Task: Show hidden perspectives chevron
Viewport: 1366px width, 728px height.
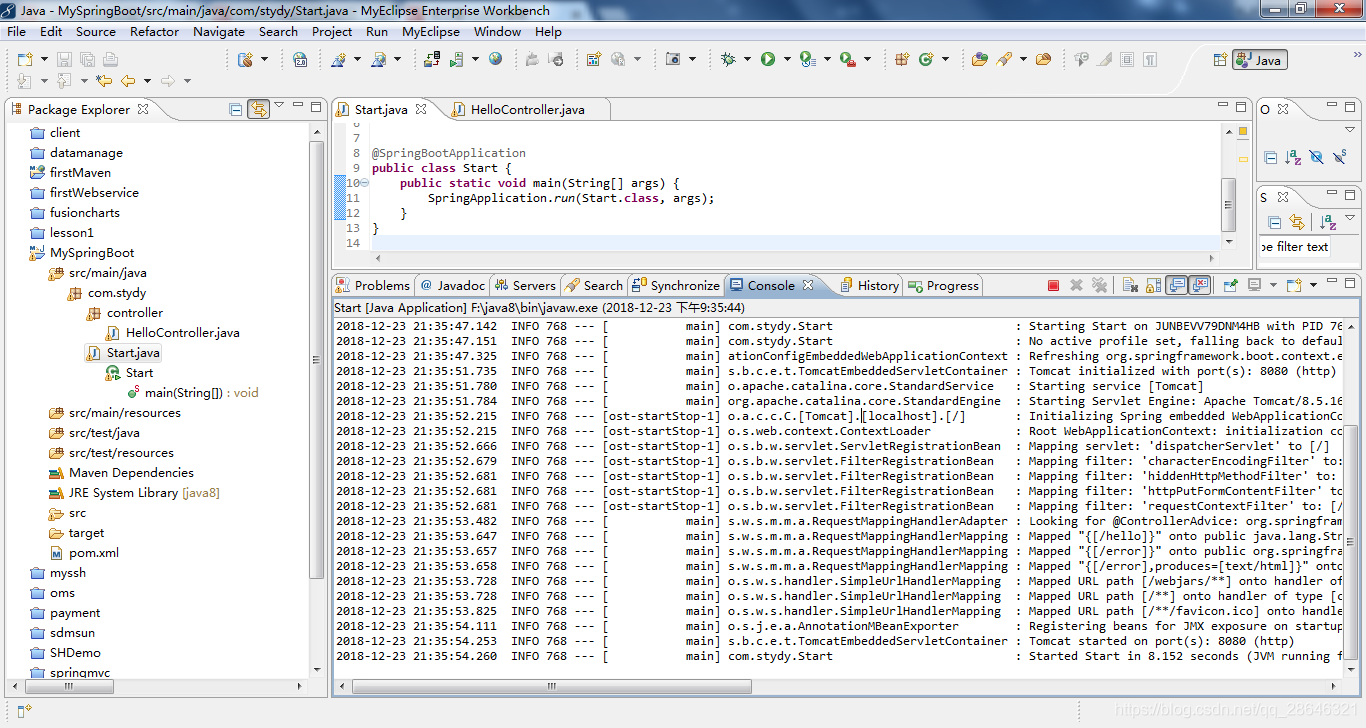Action: click(1357, 55)
